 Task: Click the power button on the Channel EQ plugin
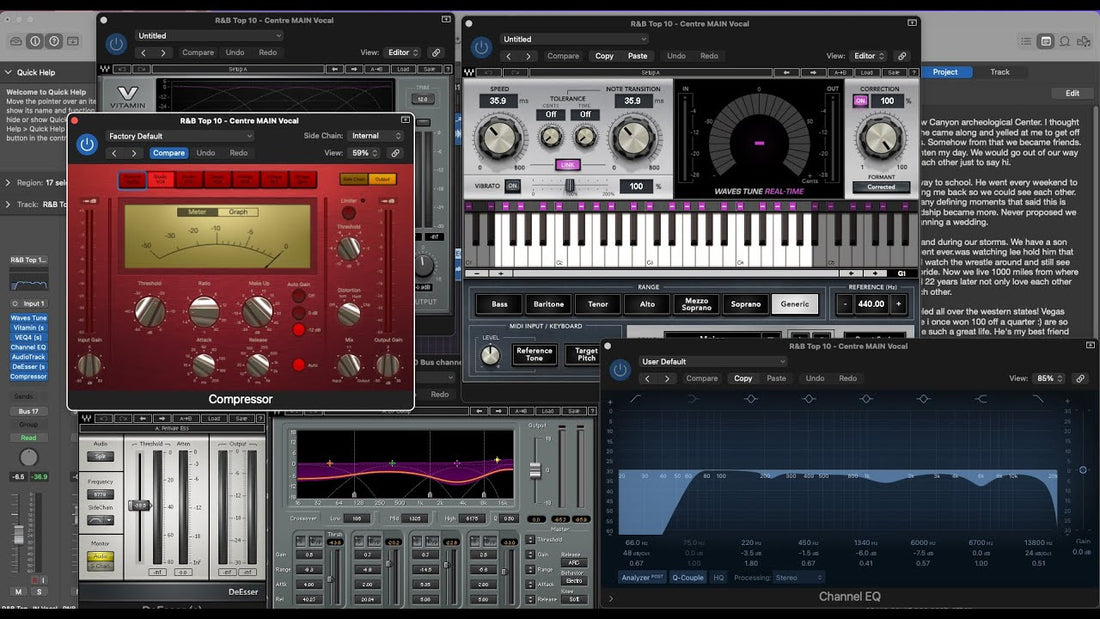point(620,368)
